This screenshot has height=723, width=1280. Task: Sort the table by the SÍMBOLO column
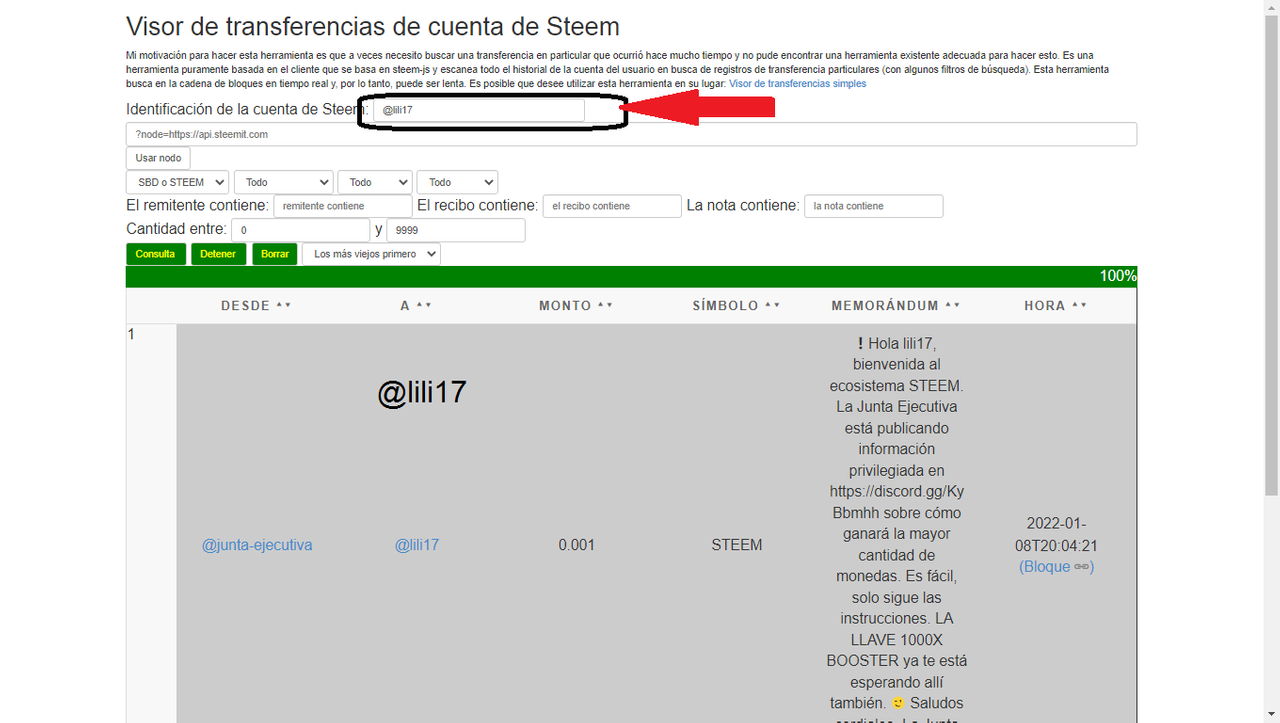[736, 306]
